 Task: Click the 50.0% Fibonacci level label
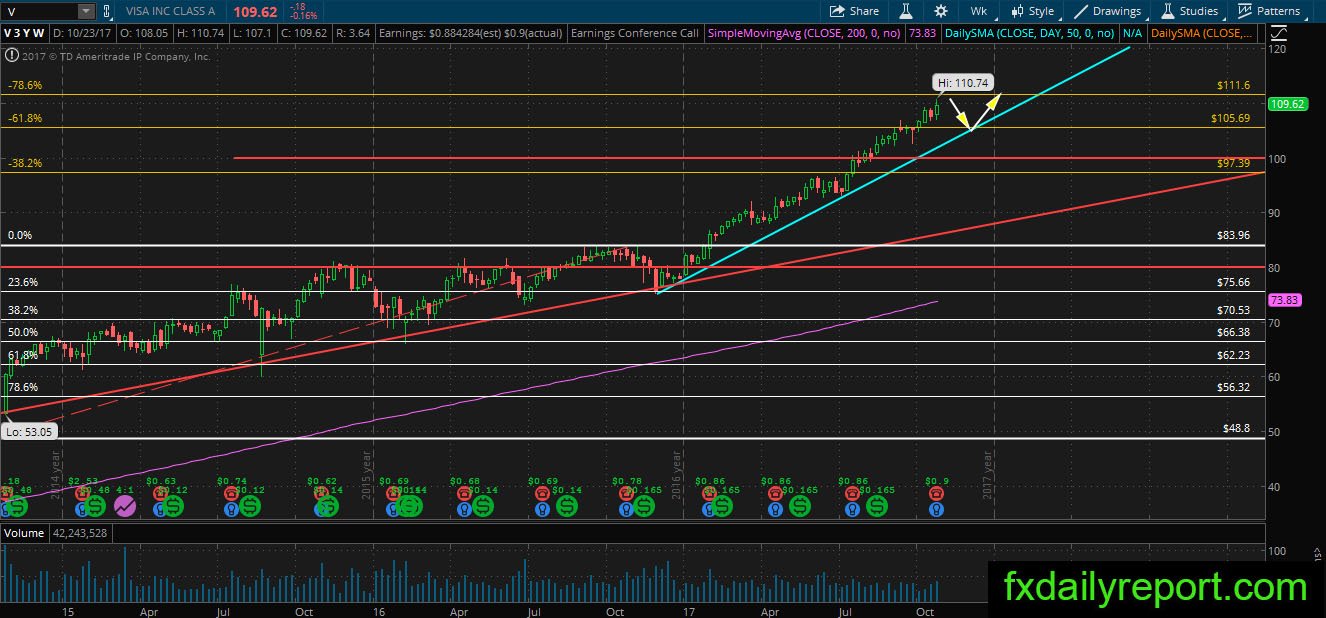click(22, 332)
